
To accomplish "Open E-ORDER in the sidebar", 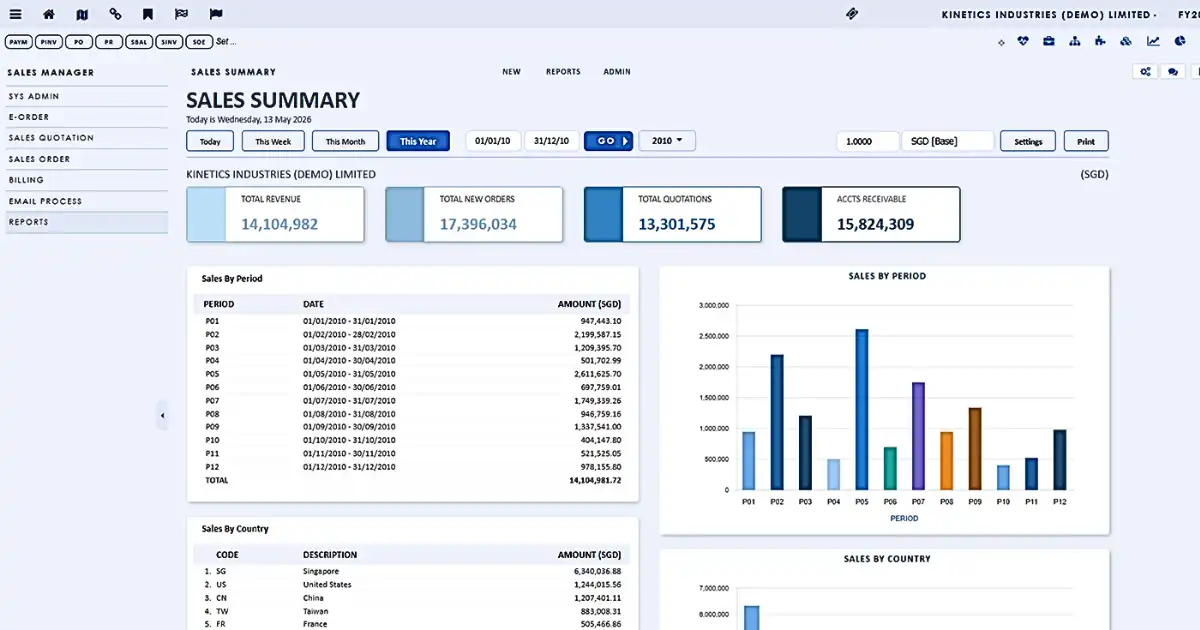I will pyautogui.click(x=86, y=117).
